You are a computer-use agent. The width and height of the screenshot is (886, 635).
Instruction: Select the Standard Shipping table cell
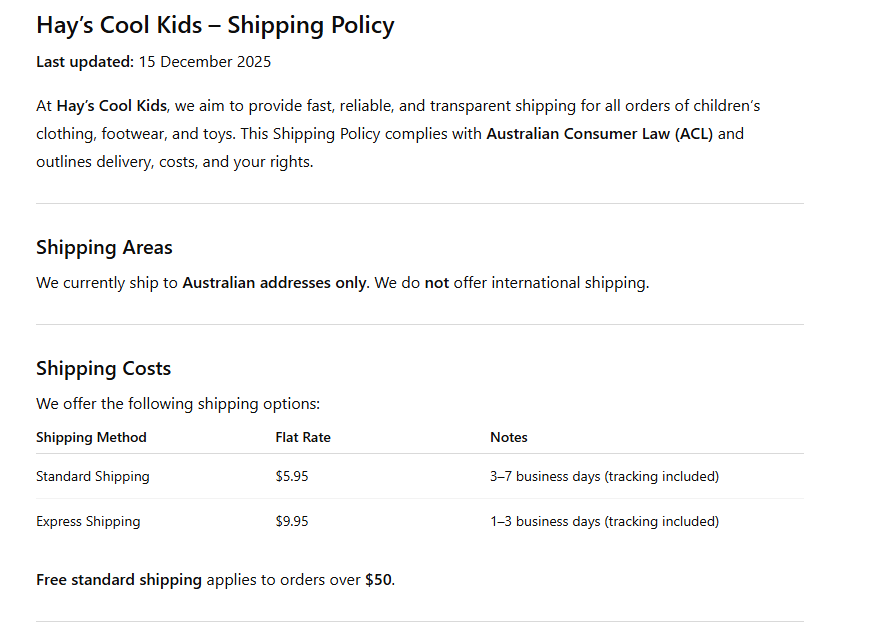pyautogui.click(x=93, y=477)
